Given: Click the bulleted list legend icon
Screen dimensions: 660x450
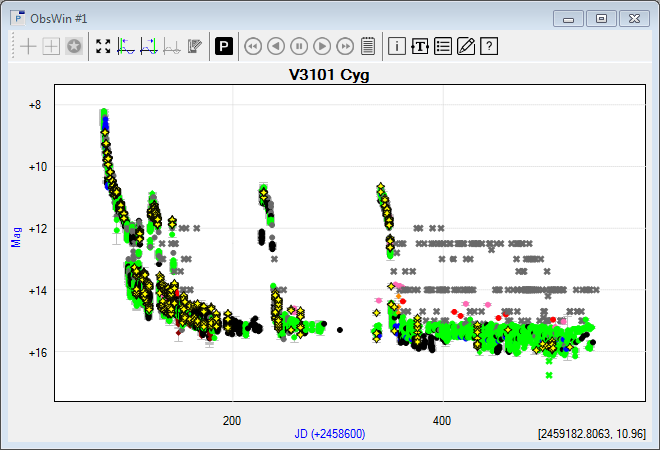Looking at the screenshot, I should click(443, 46).
